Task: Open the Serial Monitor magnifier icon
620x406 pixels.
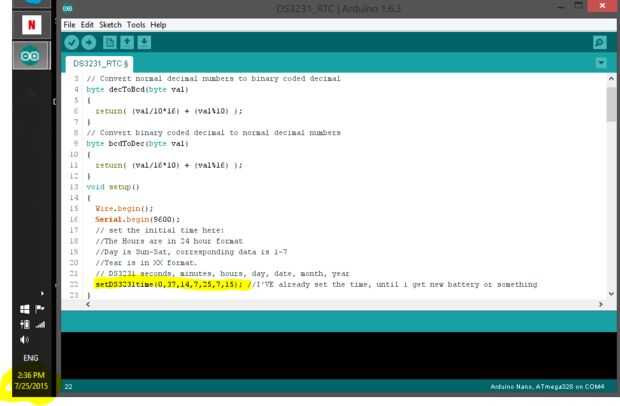Action: (x=600, y=42)
